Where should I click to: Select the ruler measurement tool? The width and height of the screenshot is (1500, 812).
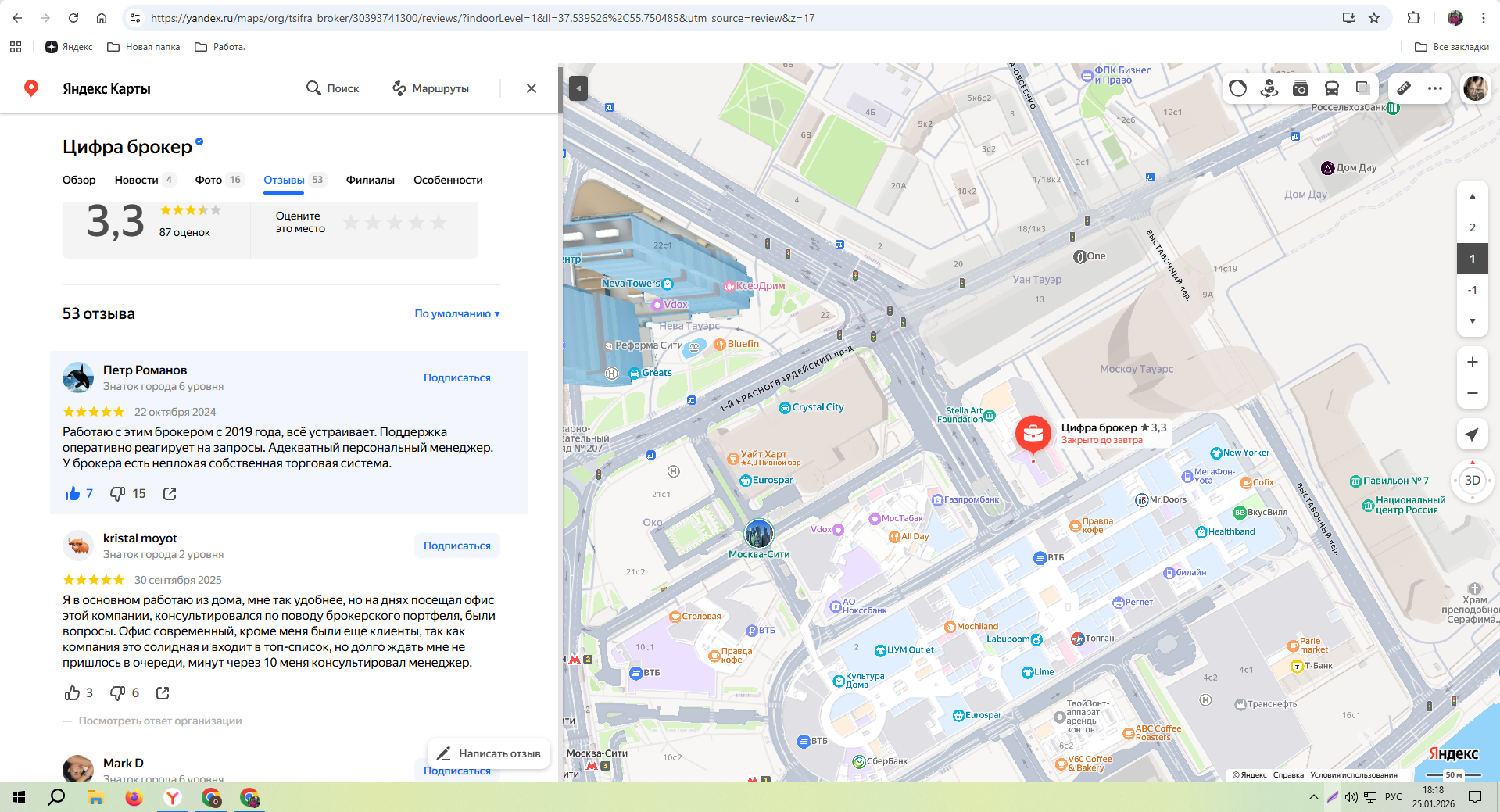tap(1404, 88)
